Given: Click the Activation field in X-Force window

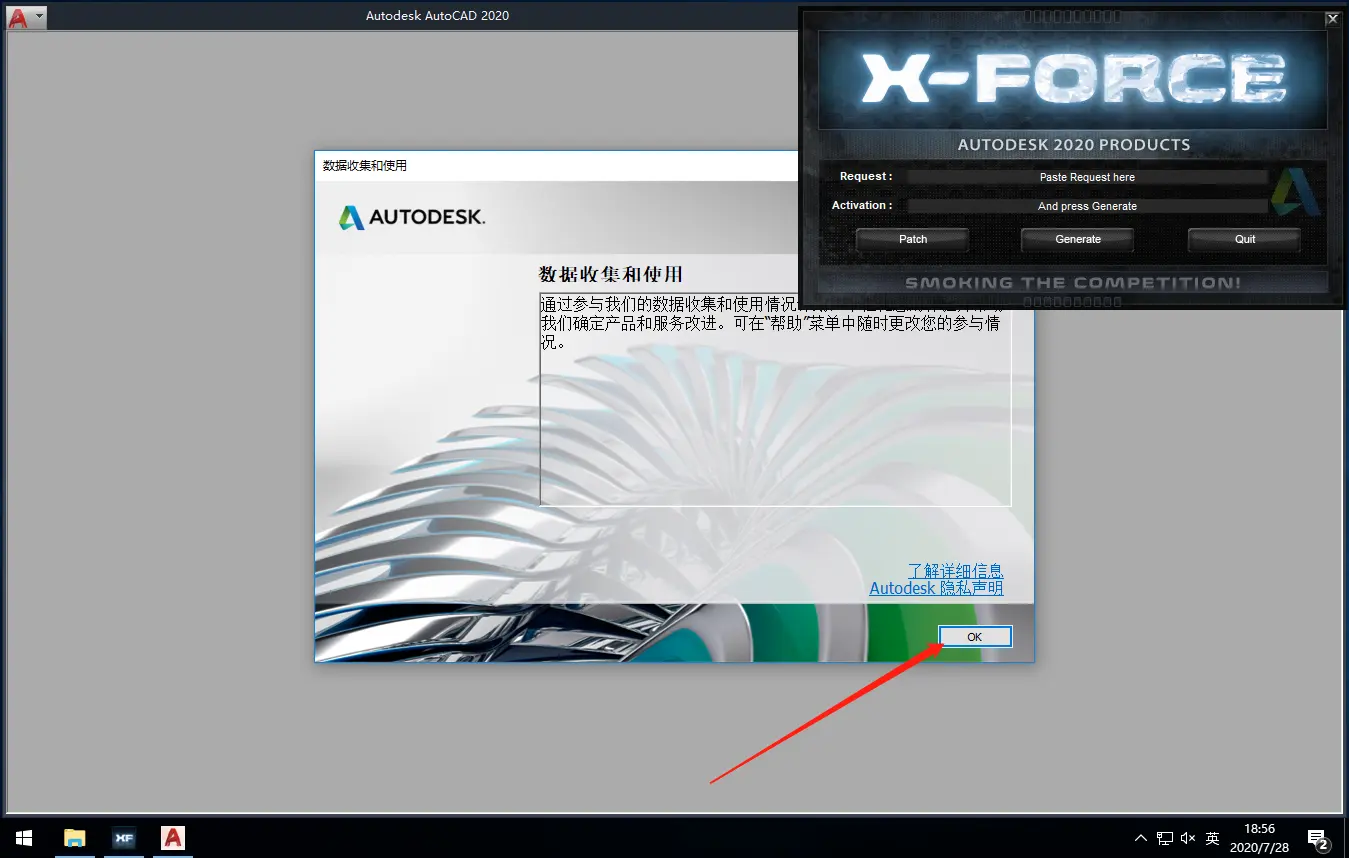Looking at the screenshot, I should click(1087, 206).
